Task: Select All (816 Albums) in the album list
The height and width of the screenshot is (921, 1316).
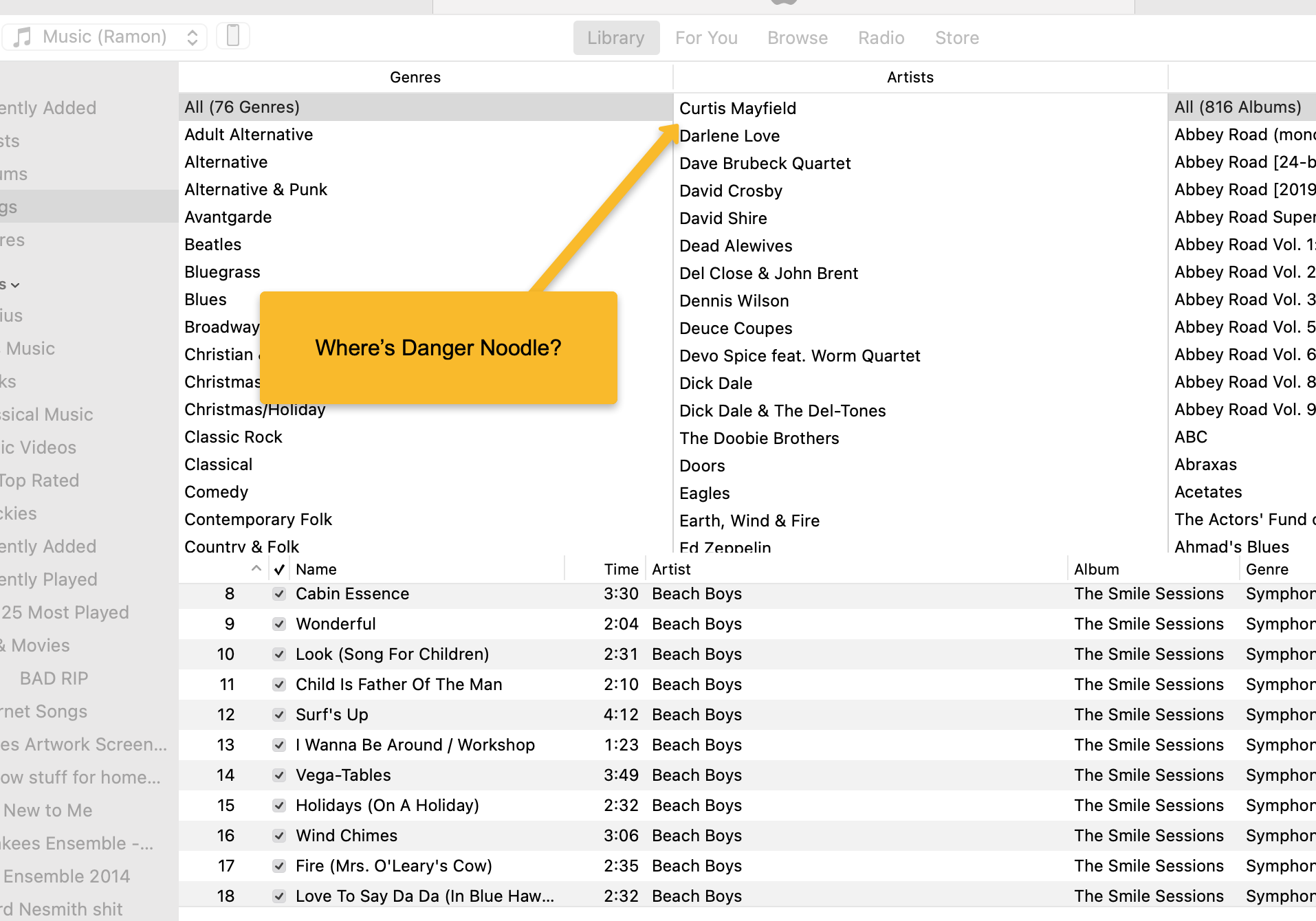Action: (1242, 107)
